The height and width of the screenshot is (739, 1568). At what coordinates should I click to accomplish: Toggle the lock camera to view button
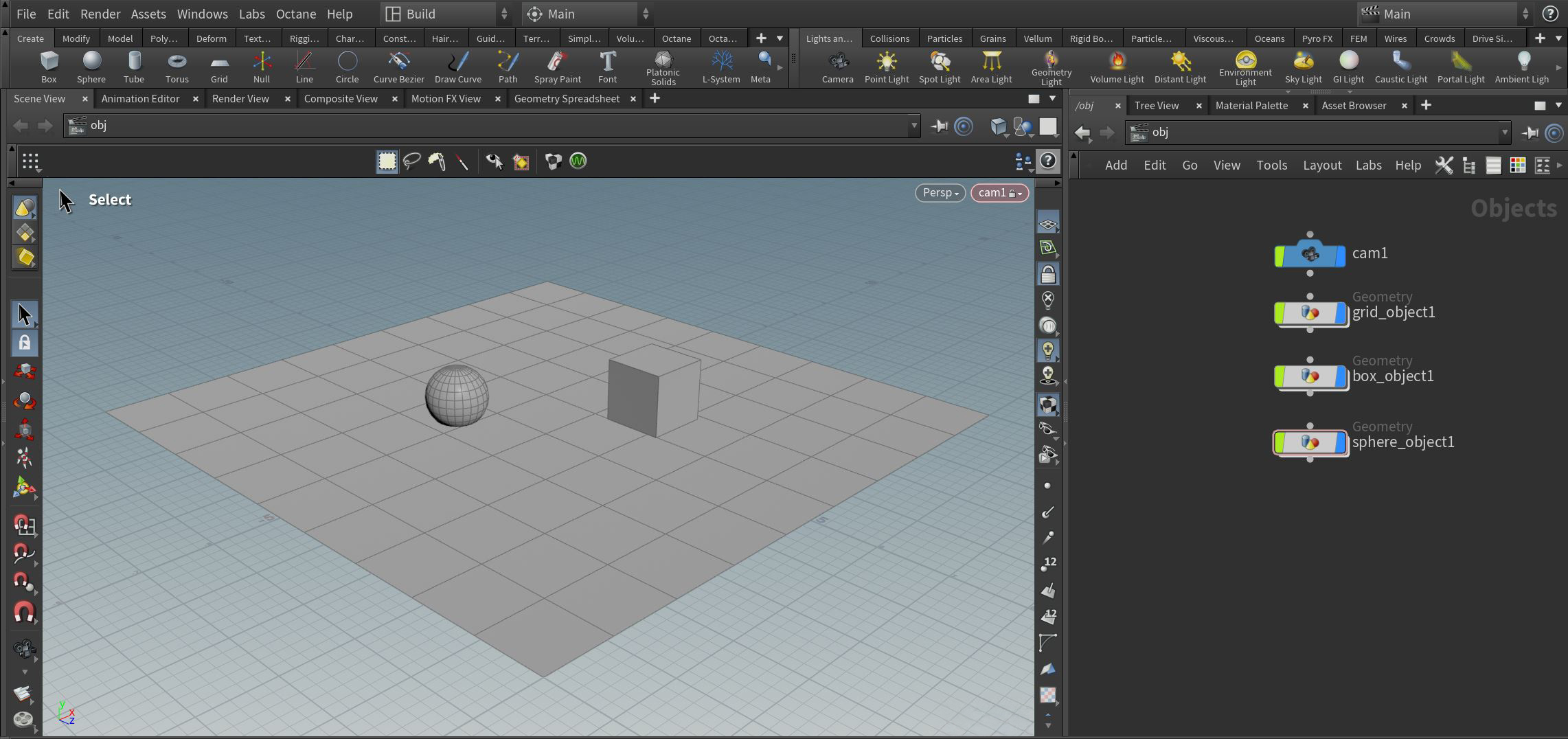click(x=1047, y=275)
